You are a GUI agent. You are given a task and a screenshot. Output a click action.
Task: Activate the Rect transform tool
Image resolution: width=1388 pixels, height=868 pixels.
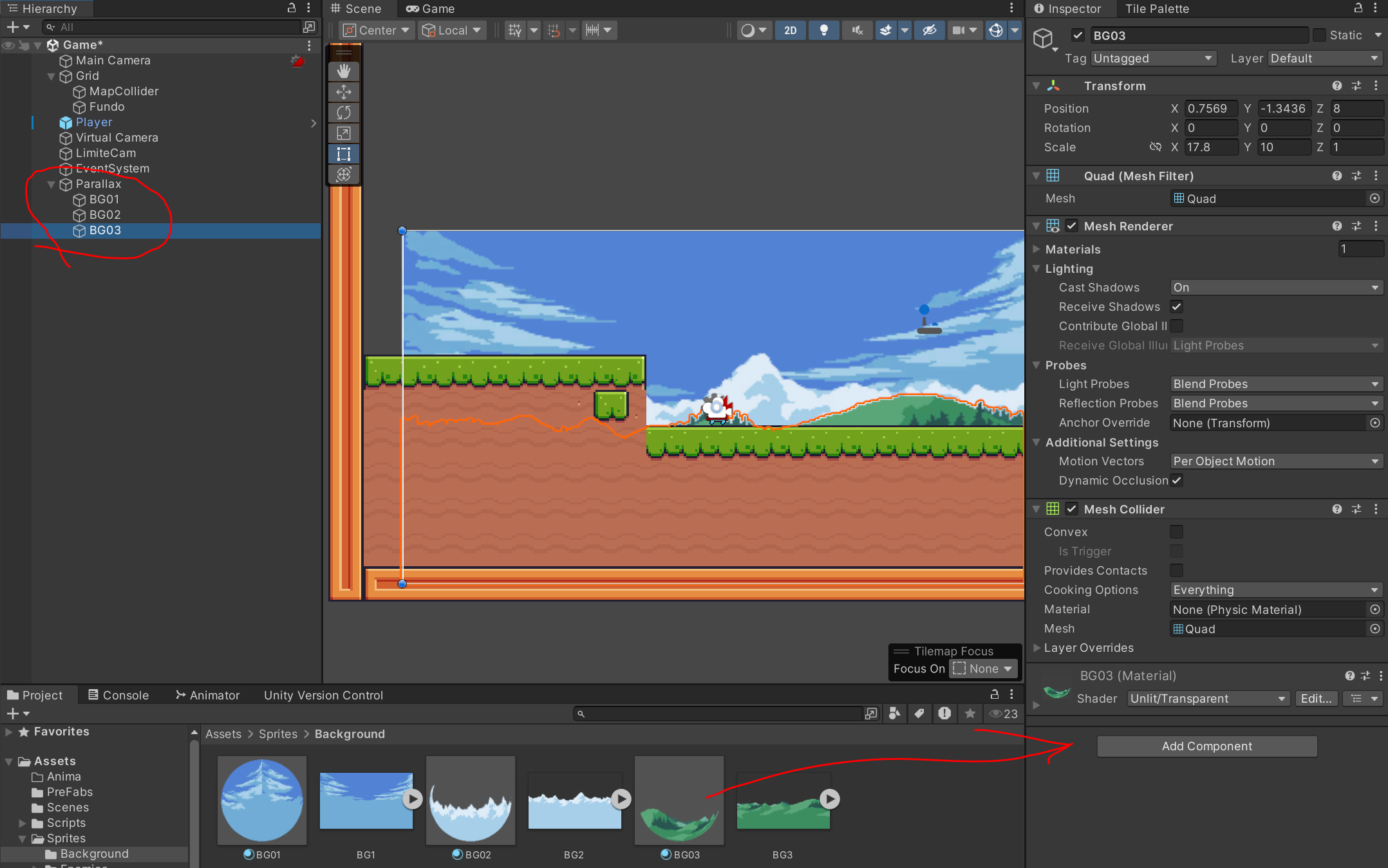[x=344, y=154]
